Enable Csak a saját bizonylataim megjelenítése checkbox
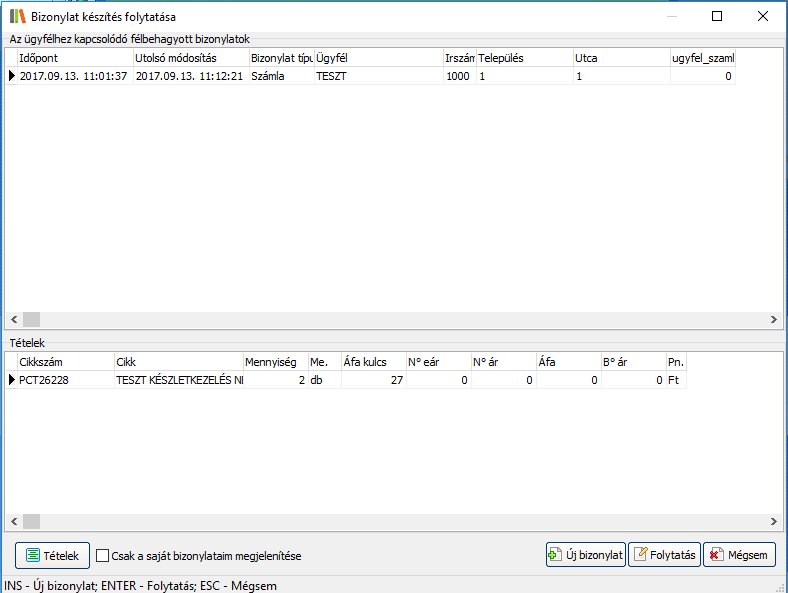The width and height of the screenshot is (788, 593). [103, 556]
